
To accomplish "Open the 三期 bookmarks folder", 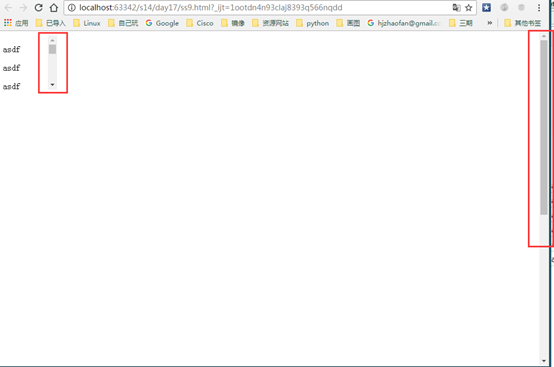I will pos(461,23).
